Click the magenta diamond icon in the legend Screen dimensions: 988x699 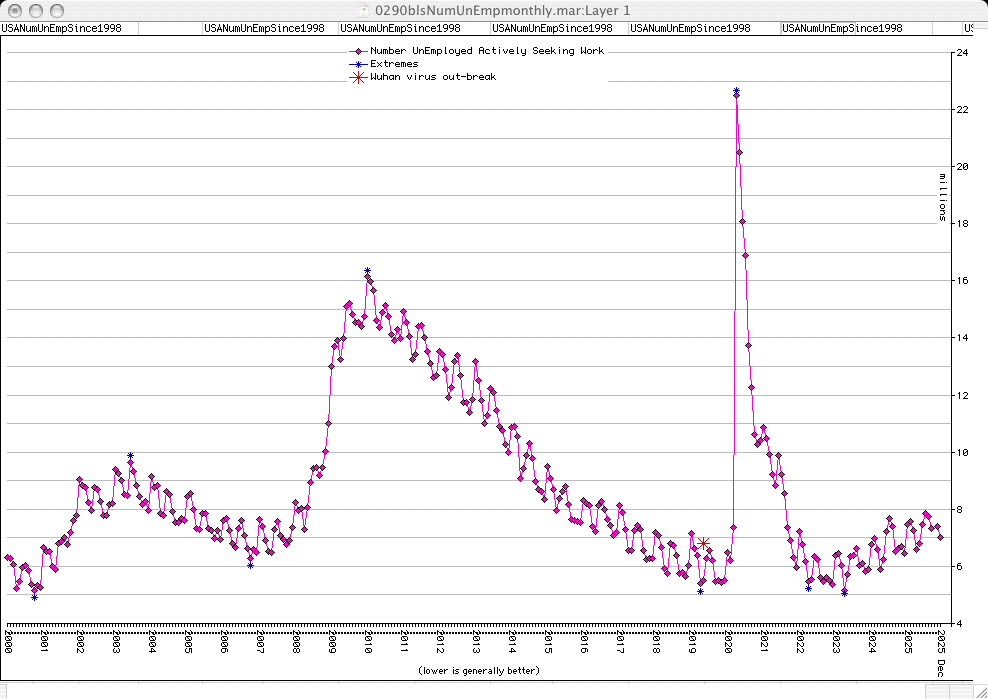pos(356,51)
